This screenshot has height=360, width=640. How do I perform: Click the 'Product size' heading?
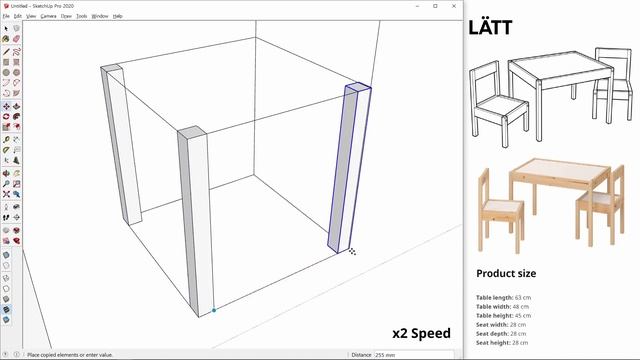(506, 273)
